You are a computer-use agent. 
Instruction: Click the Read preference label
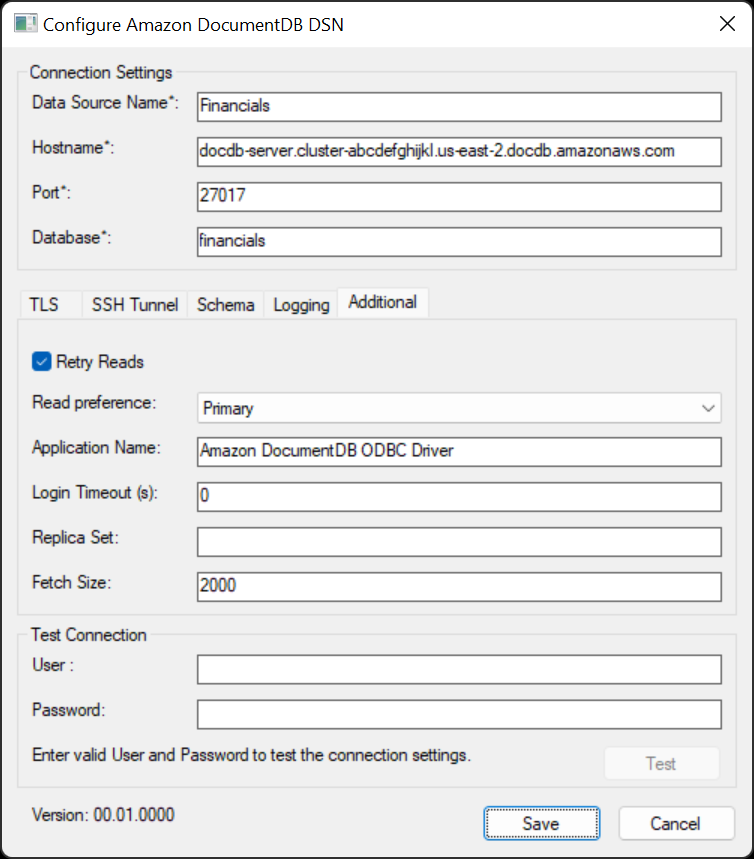[94, 403]
